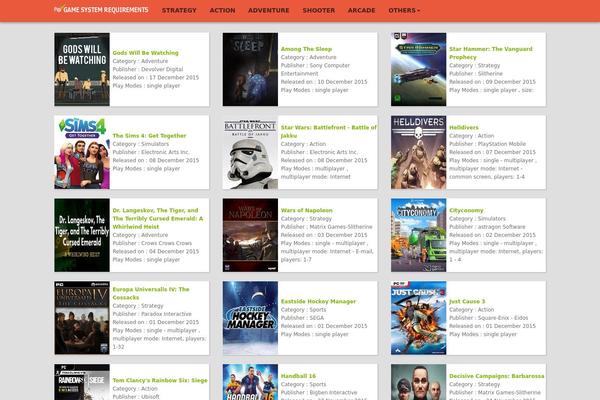Open the Wars of Napoleon cover image

coord(250,235)
